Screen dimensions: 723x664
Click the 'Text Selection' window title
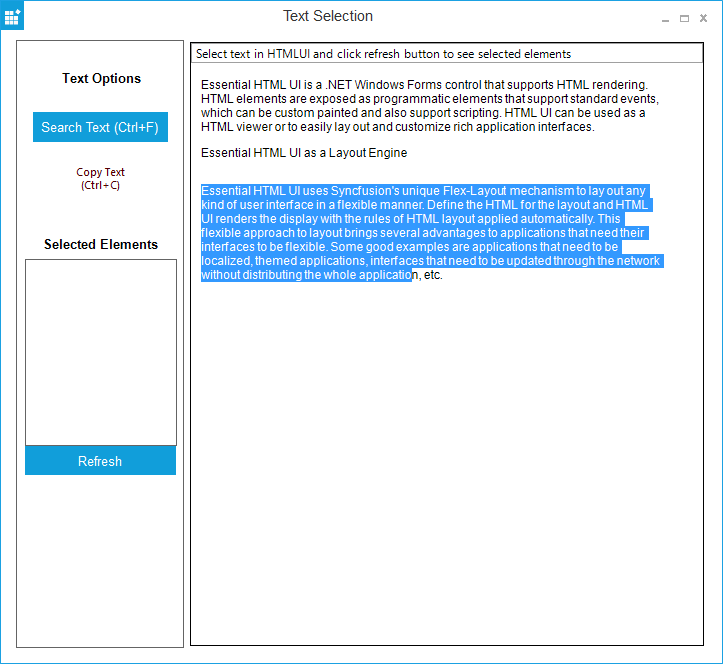[x=328, y=16]
